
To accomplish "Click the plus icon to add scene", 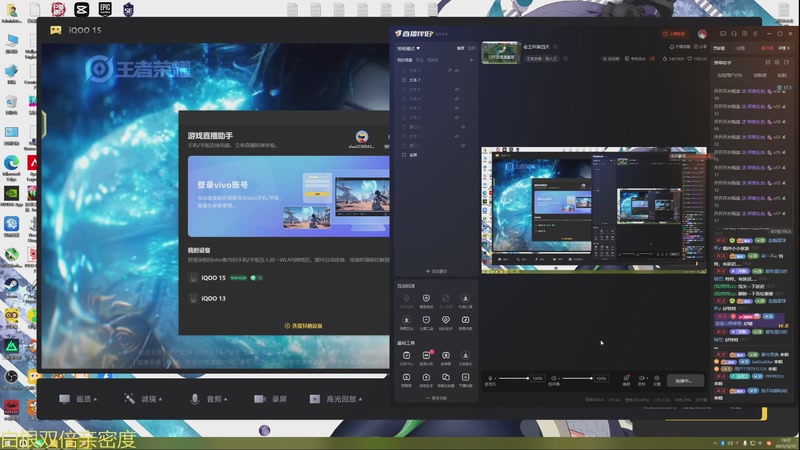I will pyautogui.click(x=471, y=60).
